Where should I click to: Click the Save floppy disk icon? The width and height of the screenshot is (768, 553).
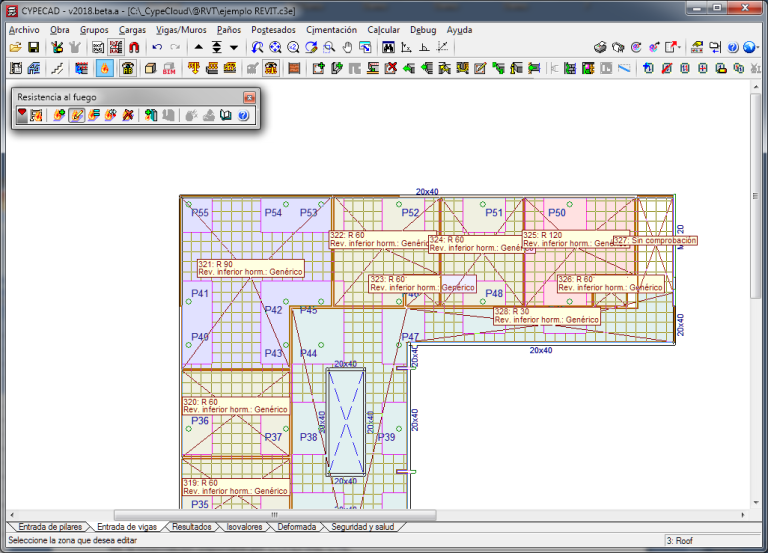[33, 47]
